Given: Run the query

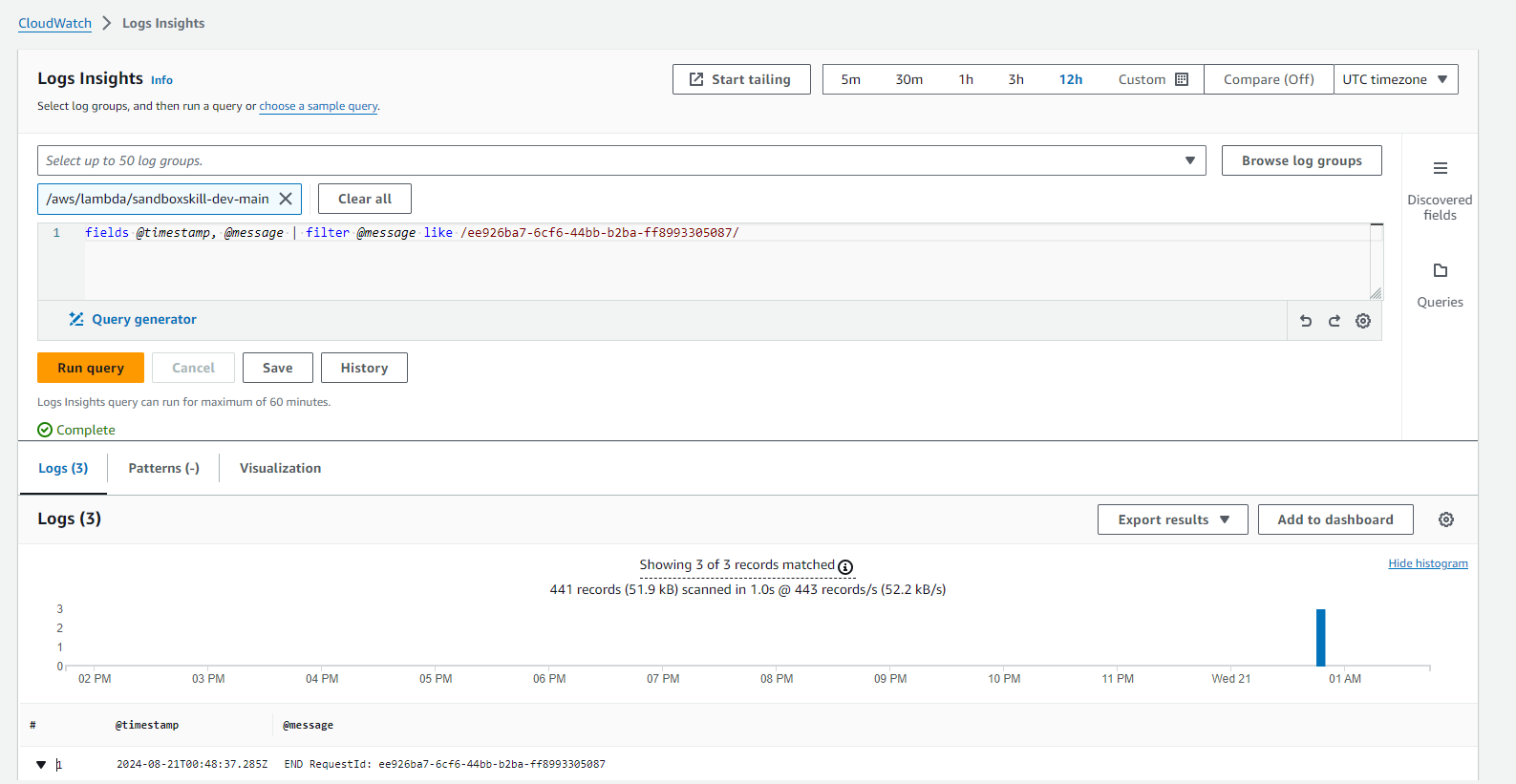Looking at the screenshot, I should [91, 368].
